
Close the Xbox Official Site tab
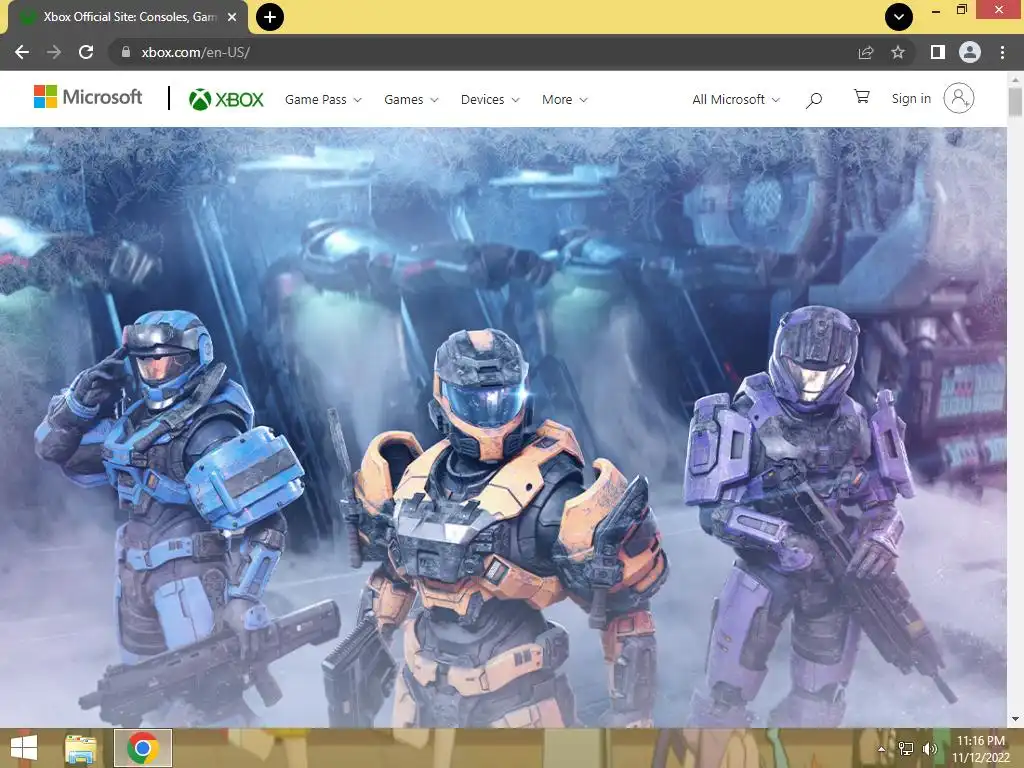click(232, 17)
